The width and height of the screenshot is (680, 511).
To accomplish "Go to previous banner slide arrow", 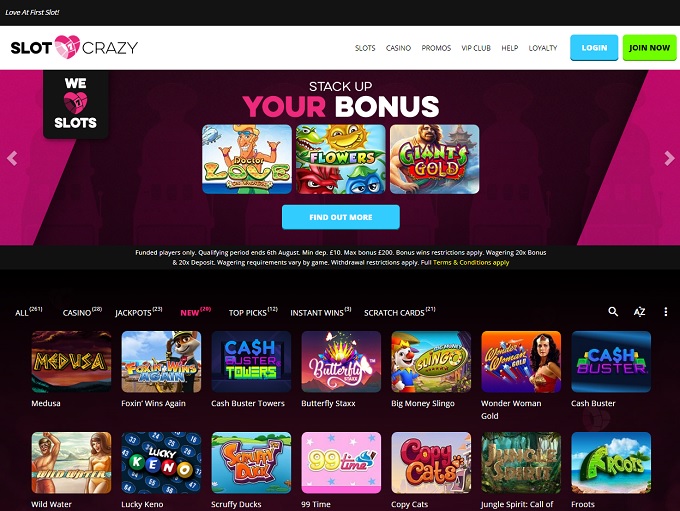I will pyautogui.click(x=12, y=158).
